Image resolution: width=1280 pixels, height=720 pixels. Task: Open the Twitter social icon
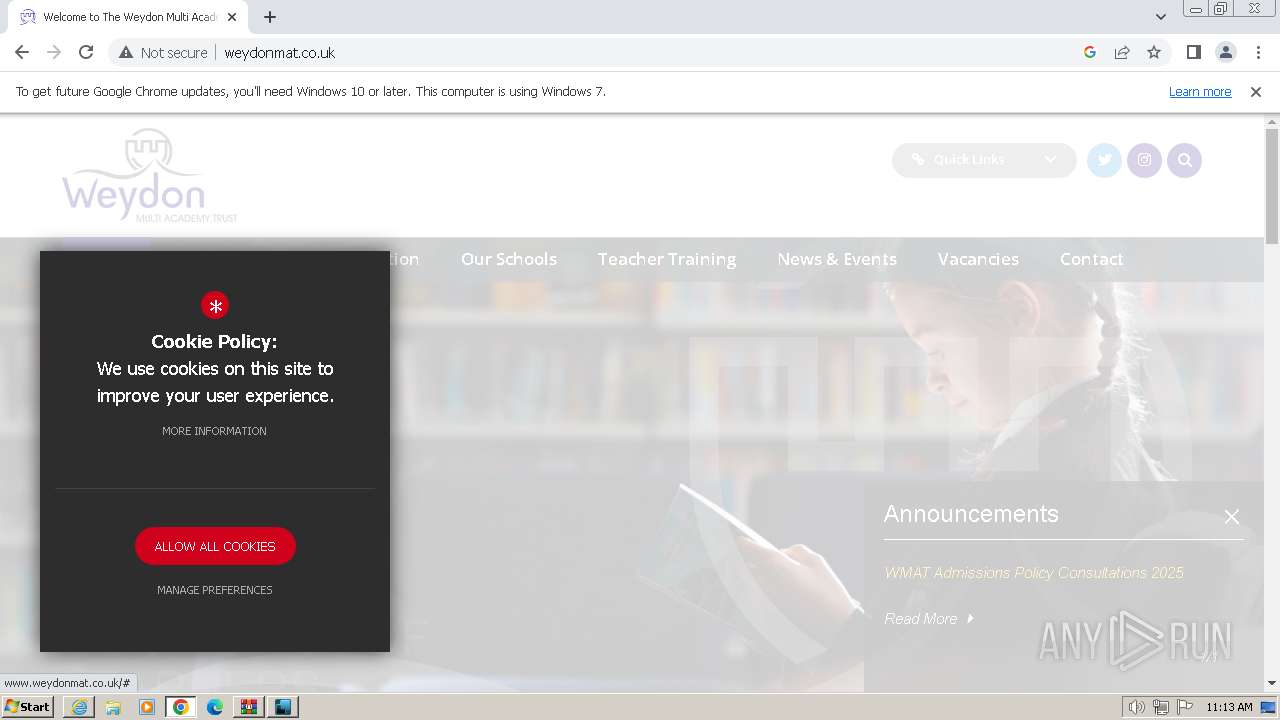point(1104,160)
